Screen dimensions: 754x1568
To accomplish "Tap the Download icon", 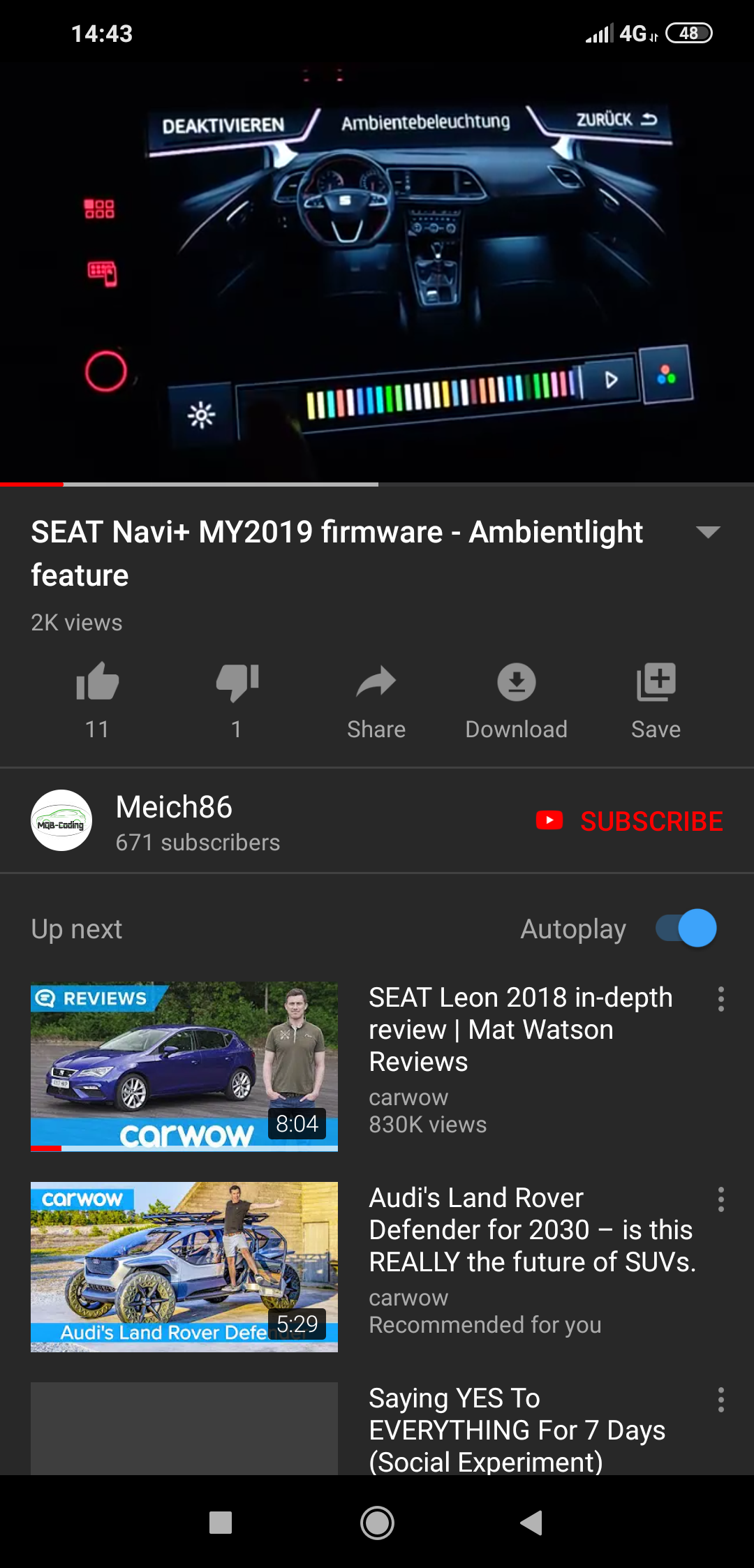I will 517,682.
